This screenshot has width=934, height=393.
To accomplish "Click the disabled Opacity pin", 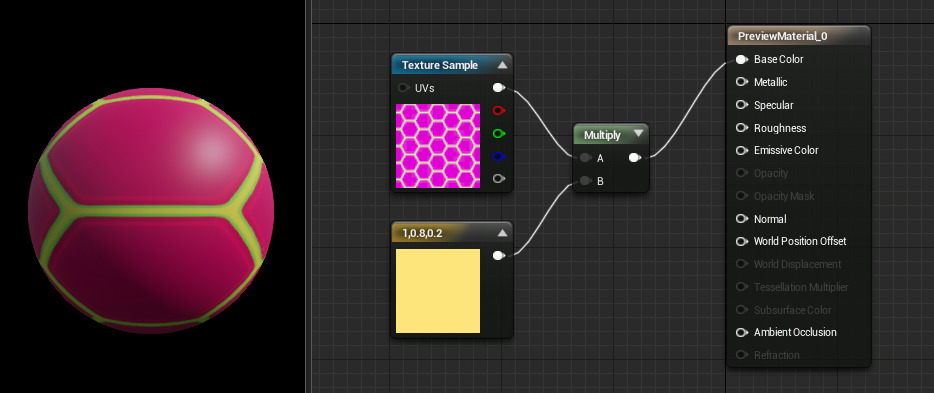I will click(x=742, y=173).
